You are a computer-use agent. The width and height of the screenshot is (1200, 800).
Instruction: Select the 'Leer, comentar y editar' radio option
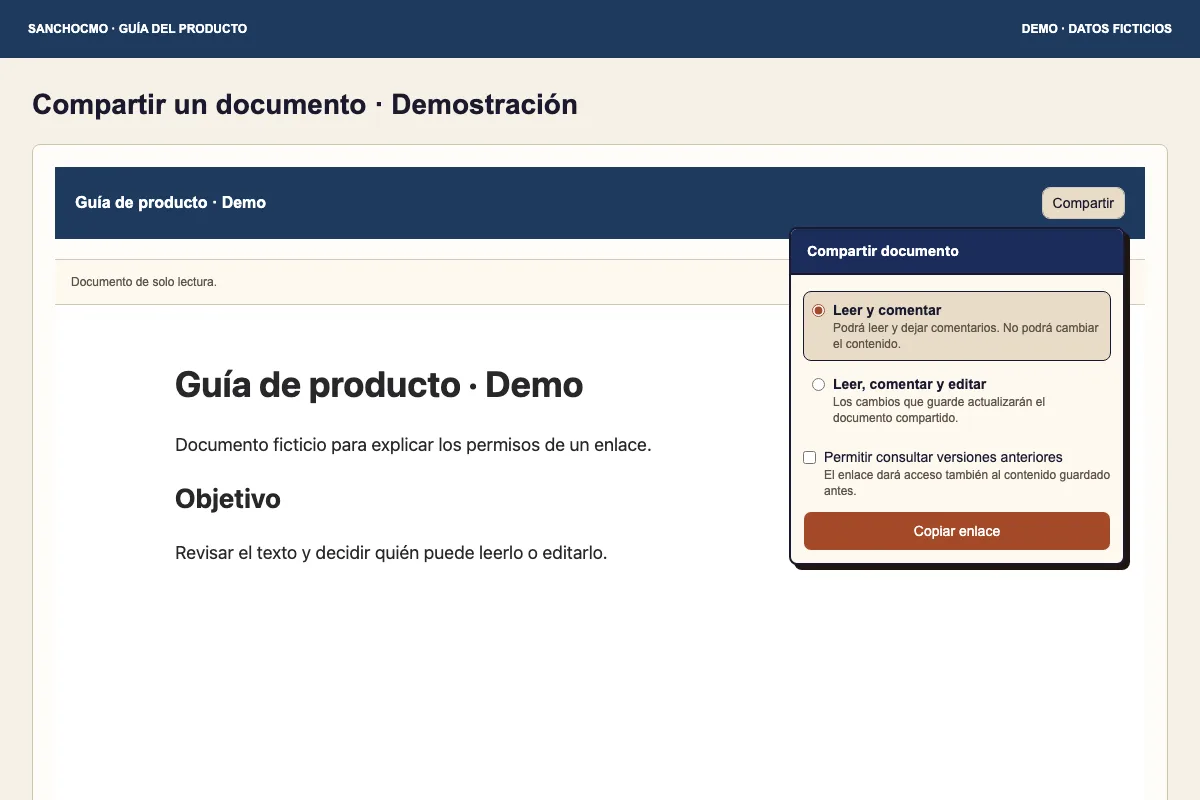click(818, 384)
